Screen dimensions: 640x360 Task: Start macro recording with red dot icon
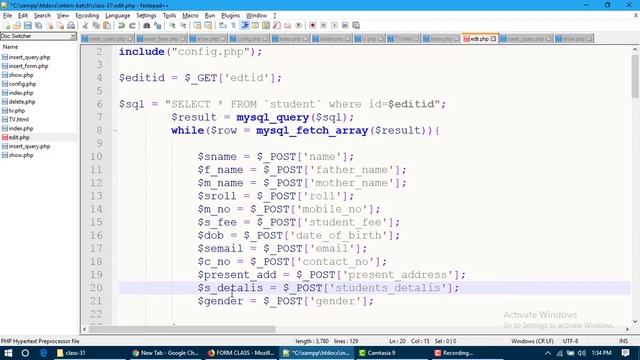coord(313,26)
